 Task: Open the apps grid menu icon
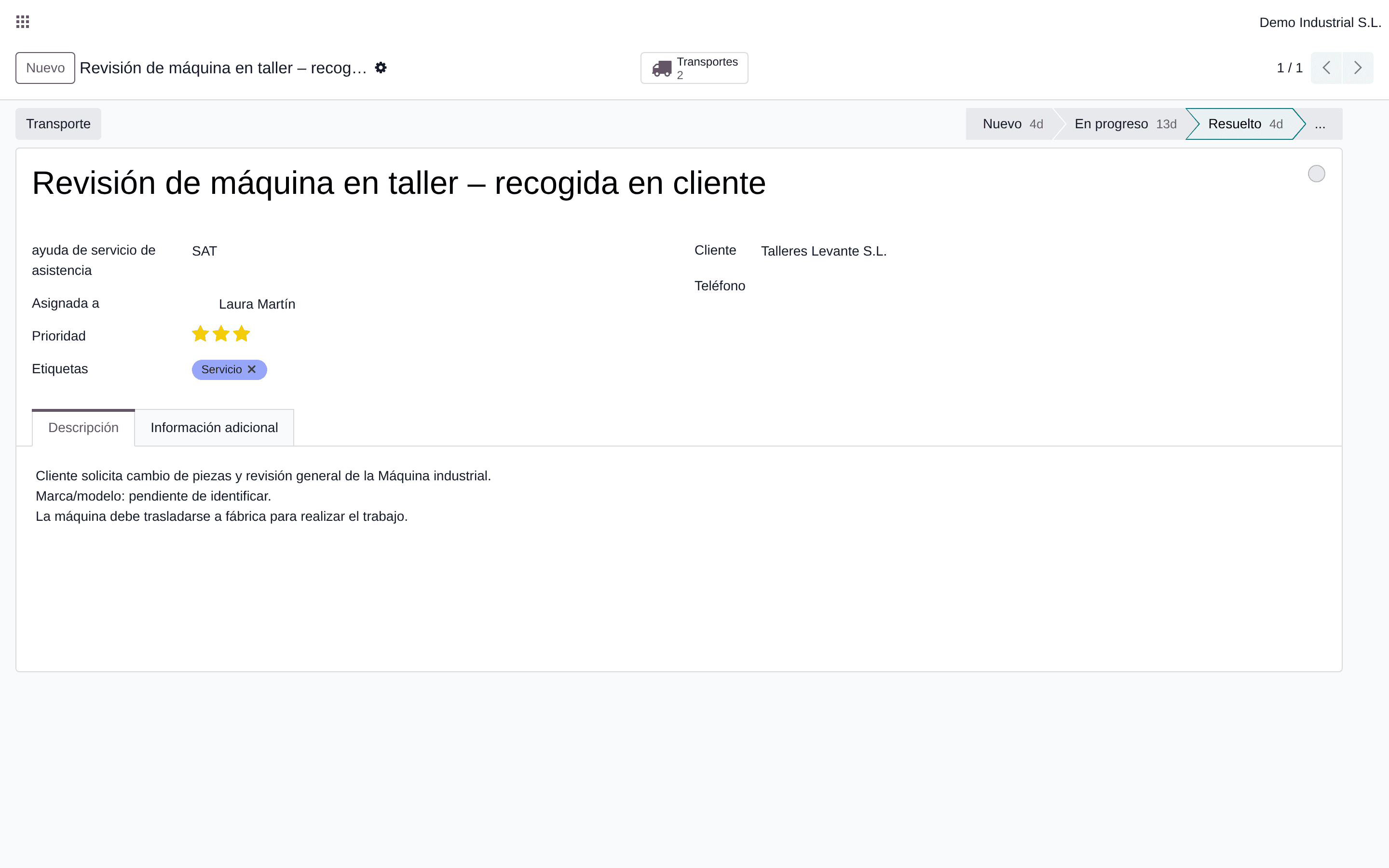point(22,22)
